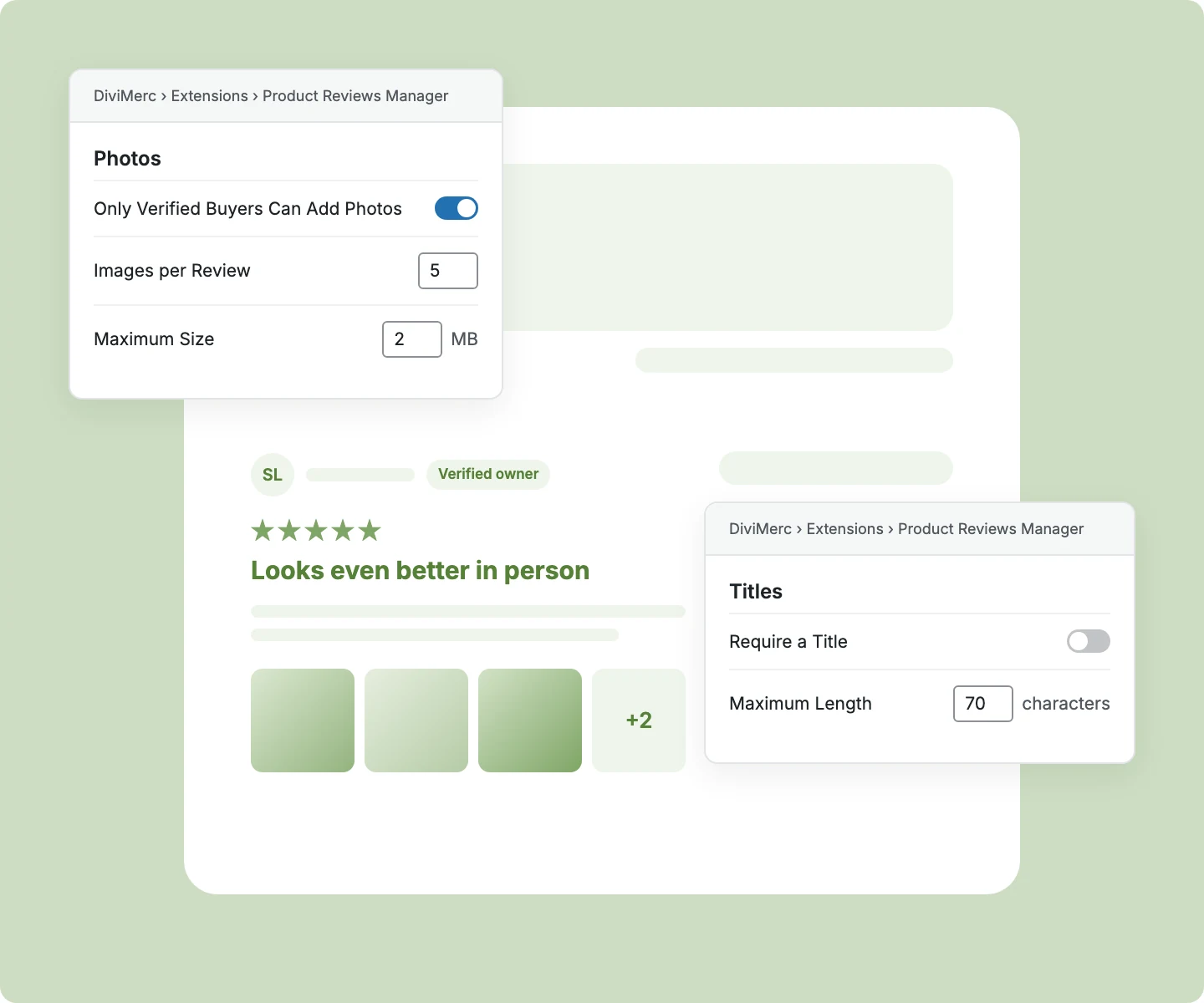Open review title Looks even better in person
The image size is (1204, 1003).
pos(420,571)
